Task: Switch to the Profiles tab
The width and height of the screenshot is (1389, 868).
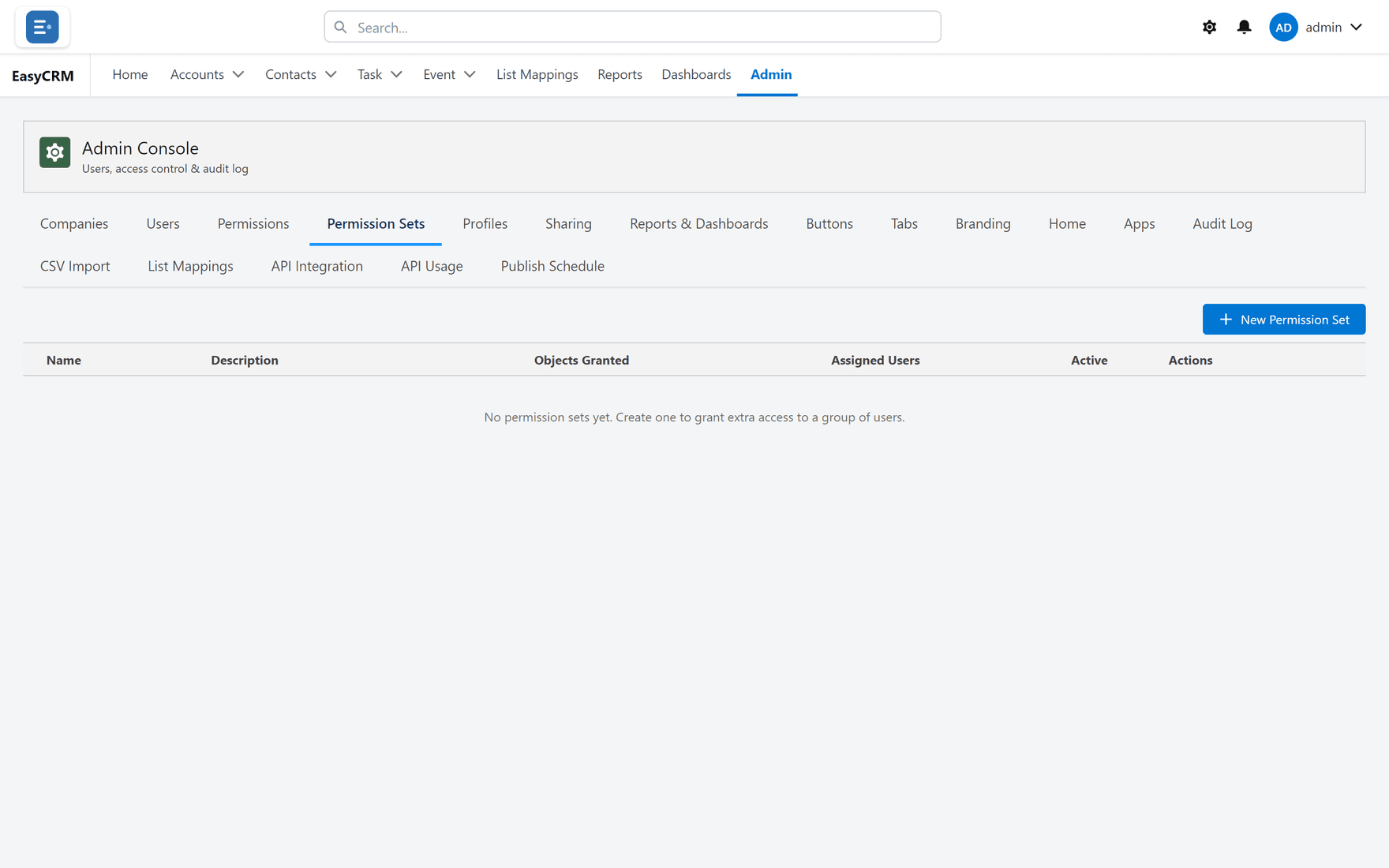Action: coord(485,223)
